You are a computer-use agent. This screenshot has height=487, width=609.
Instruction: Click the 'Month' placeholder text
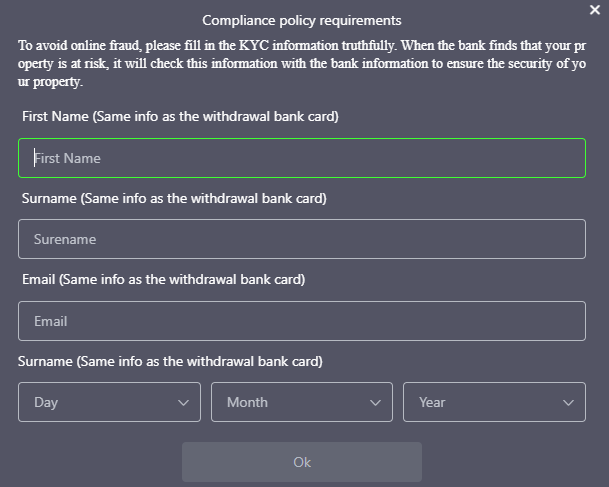click(x=247, y=402)
